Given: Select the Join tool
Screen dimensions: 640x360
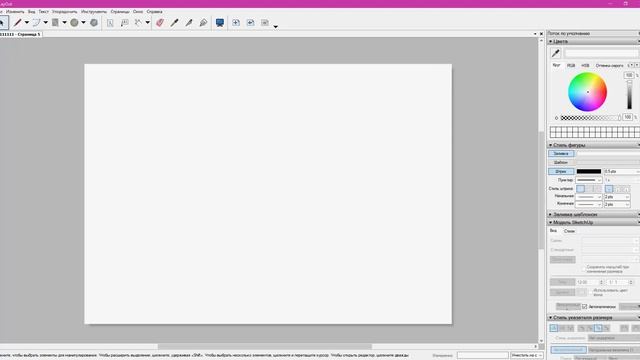Looking at the screenshot, I should pyautogui.click(x=203, y=23).
